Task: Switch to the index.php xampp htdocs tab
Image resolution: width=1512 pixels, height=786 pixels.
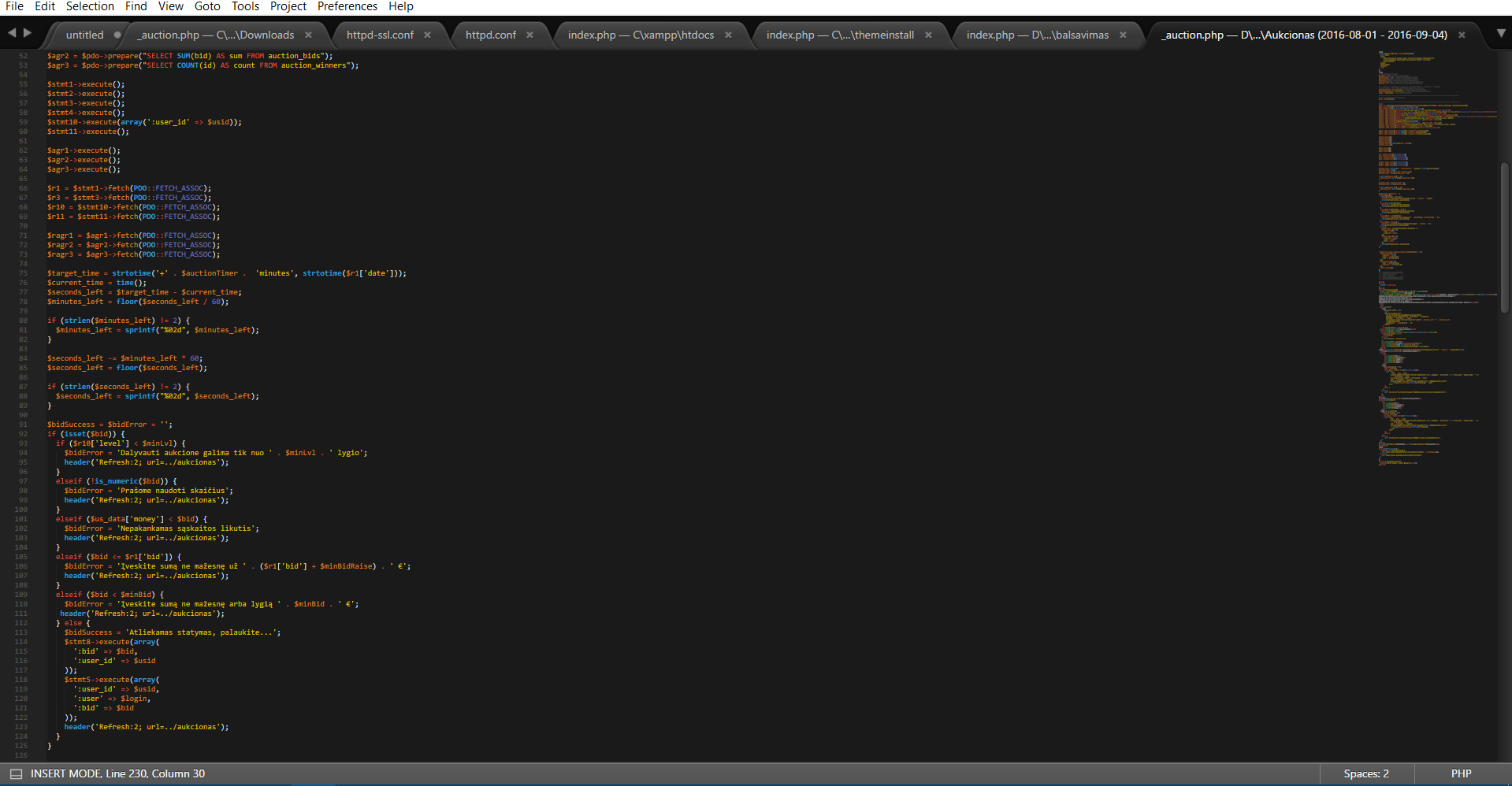Action: tap(641, 35)
